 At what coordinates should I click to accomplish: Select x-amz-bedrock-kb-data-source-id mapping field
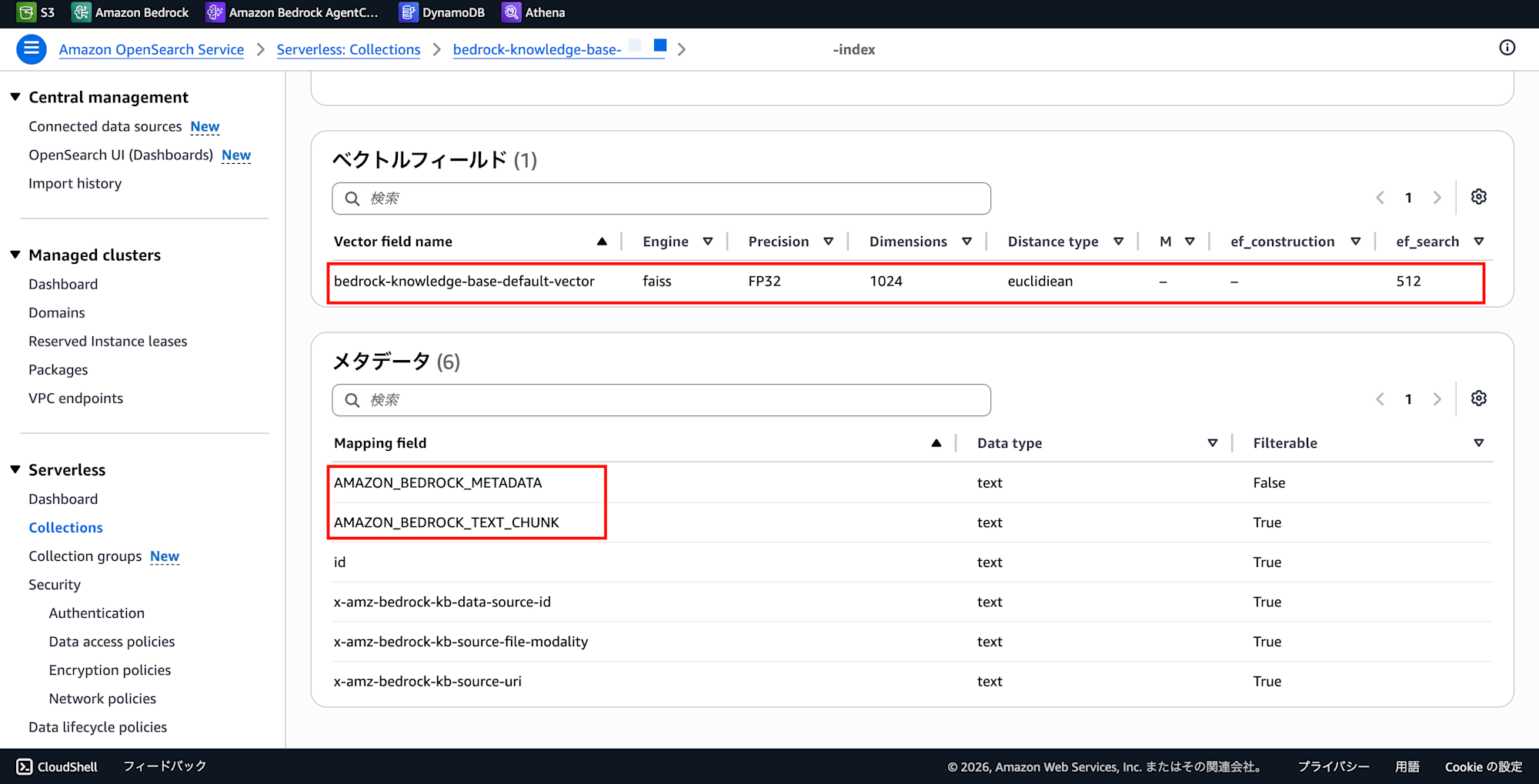[x=442, y=602]
